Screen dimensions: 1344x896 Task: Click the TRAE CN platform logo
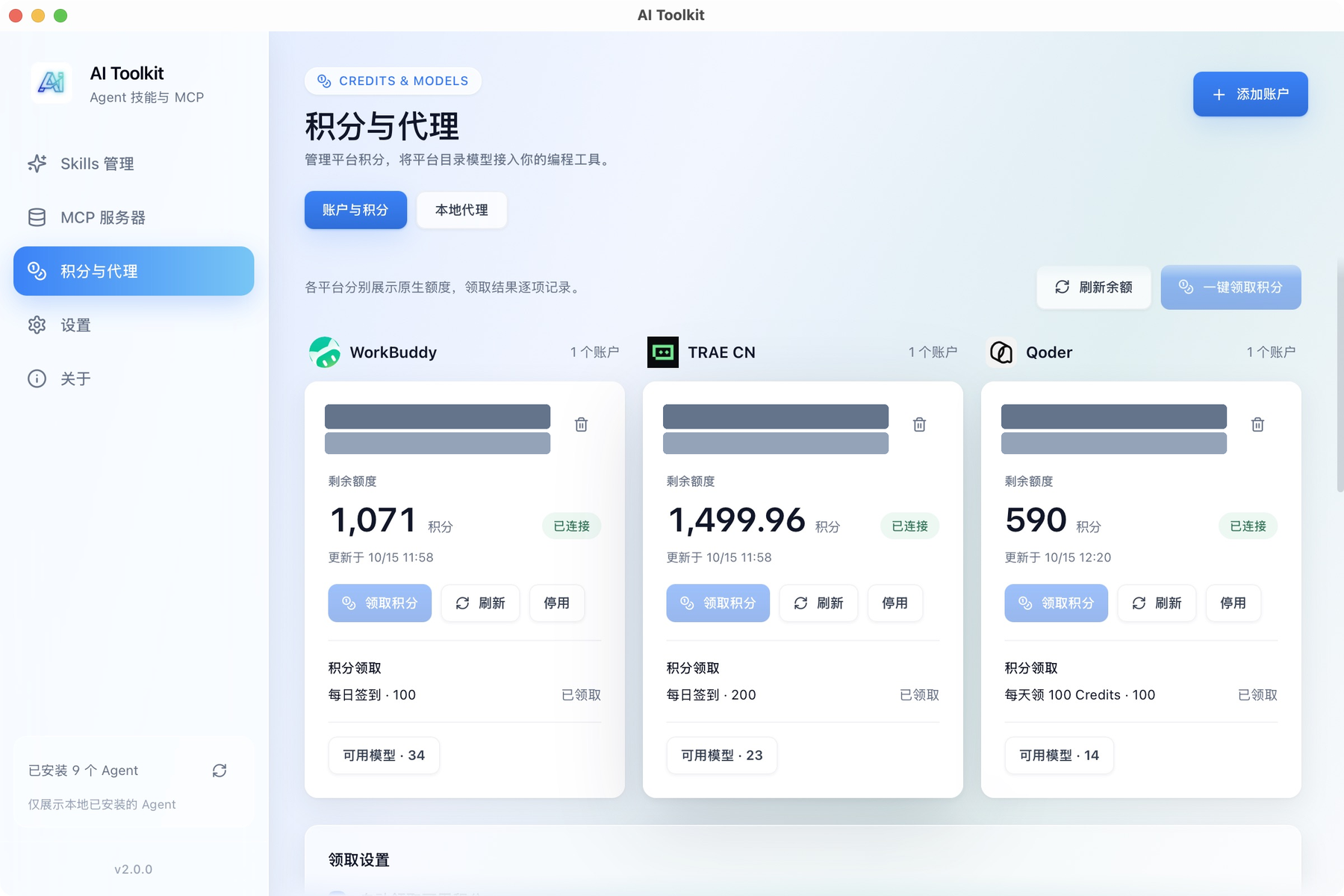click(663, 352)
